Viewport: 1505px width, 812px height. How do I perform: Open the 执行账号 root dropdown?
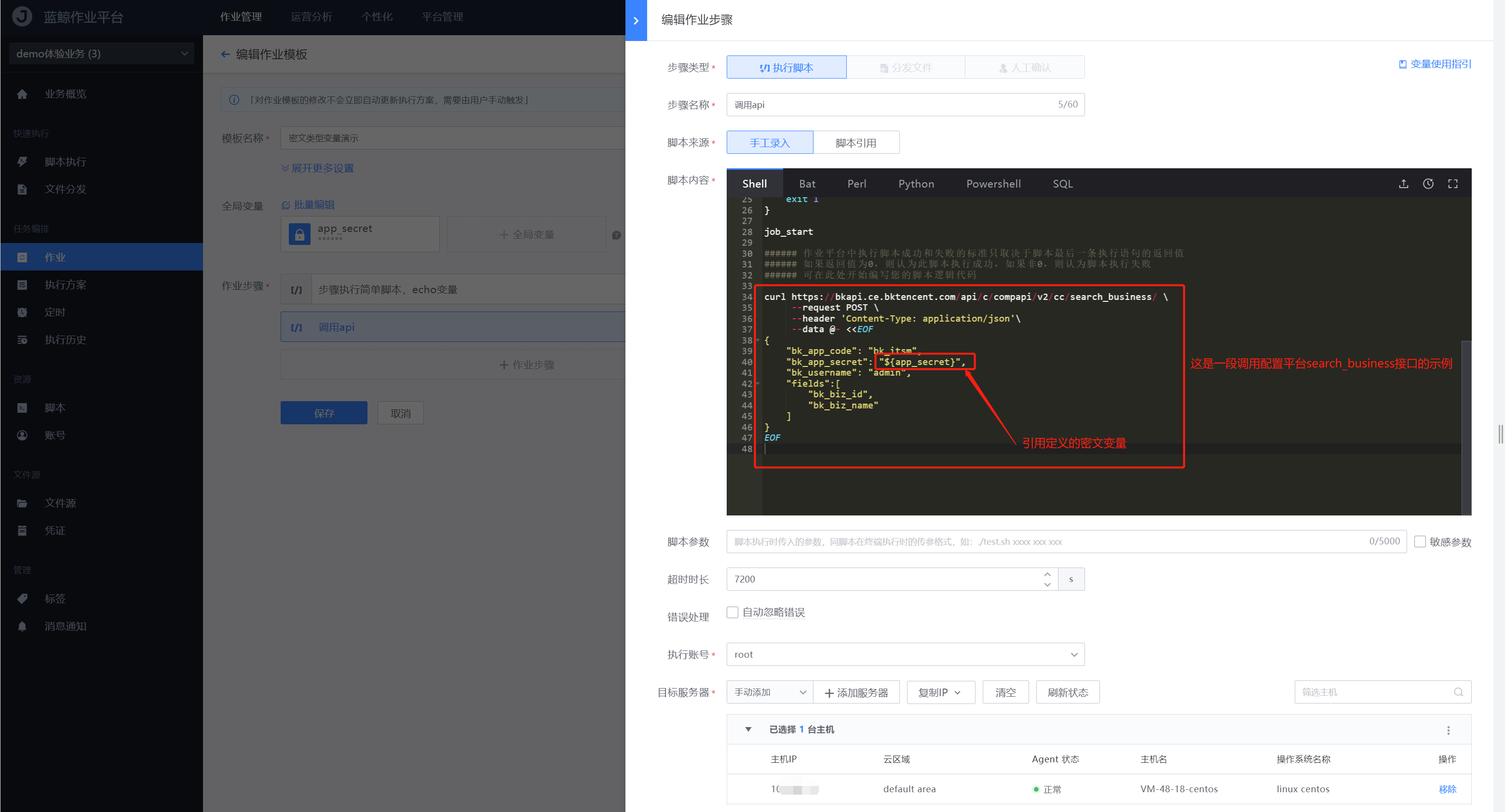pos(905,654)
